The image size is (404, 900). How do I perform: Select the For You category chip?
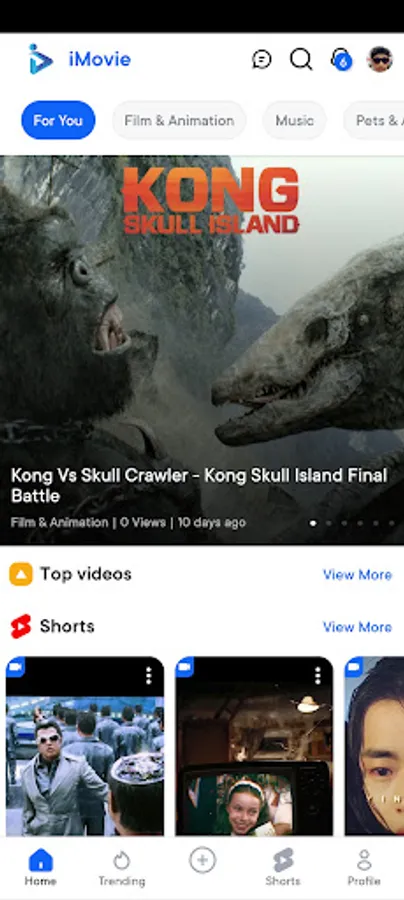pyautogui.click(x=58, y=120)
